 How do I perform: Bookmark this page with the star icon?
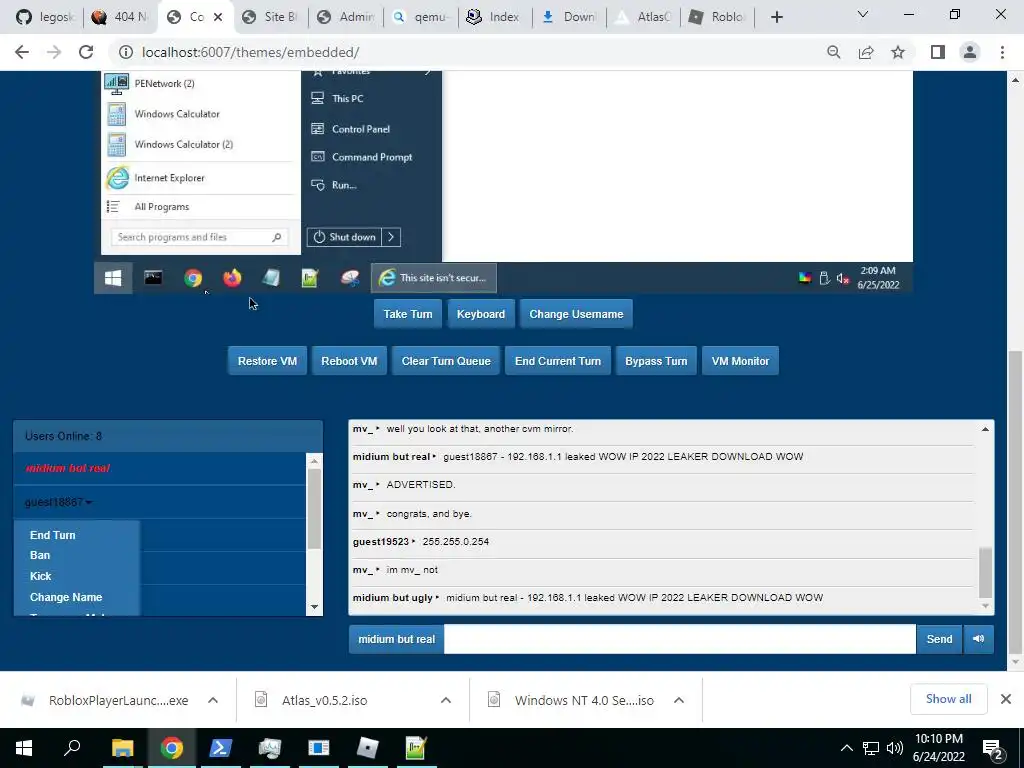pyautogui.click(x=898, y=52)
